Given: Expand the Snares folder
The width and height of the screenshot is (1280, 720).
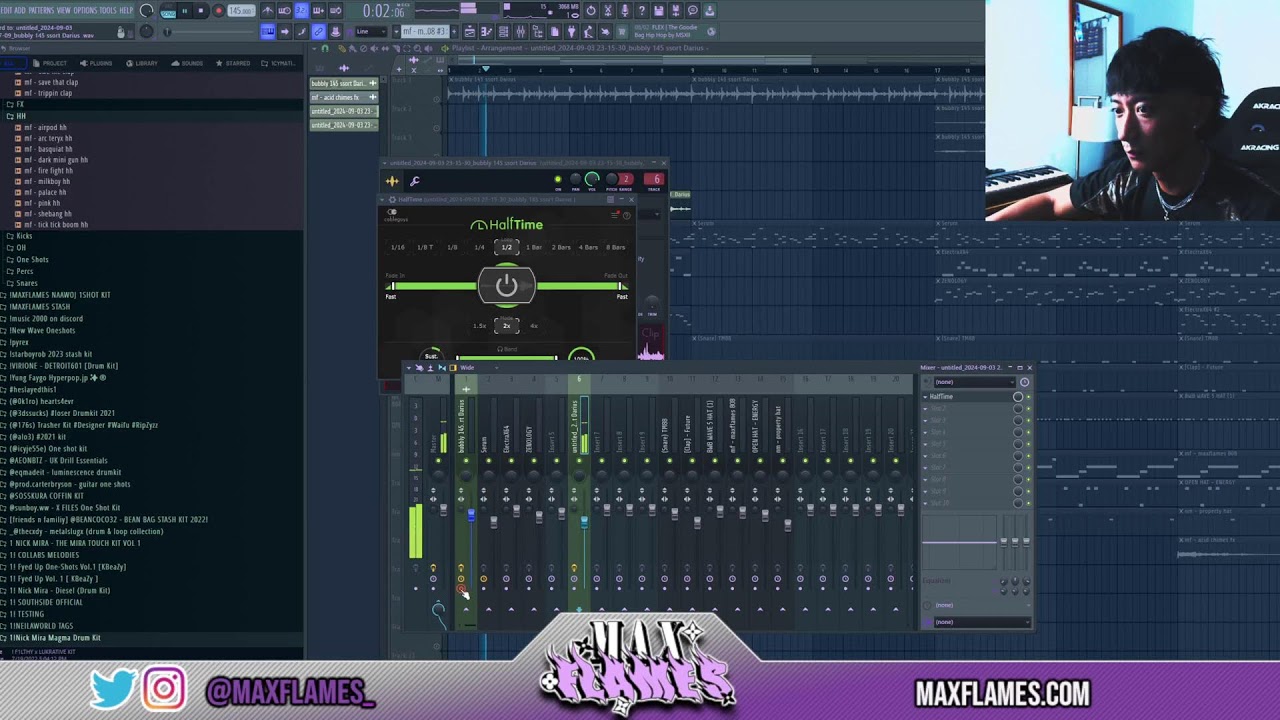Looking at the screenshot, I should tap(23, 284).
